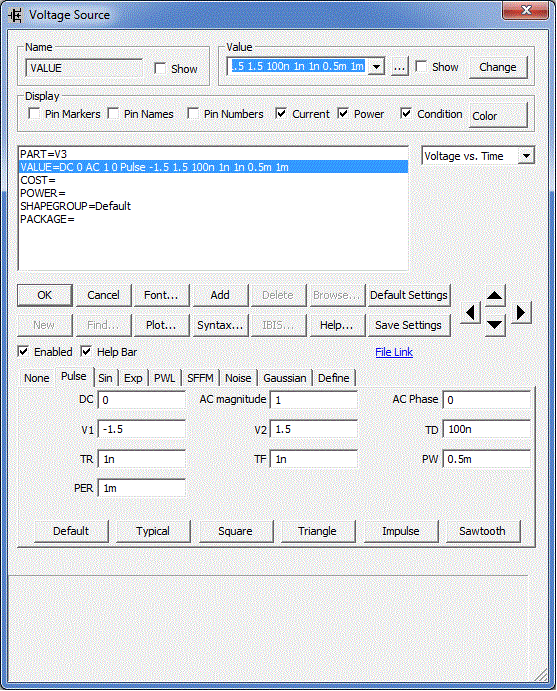Open the Color button in Display
This screenshot has height=691, width=557.
tap(498, 116)
